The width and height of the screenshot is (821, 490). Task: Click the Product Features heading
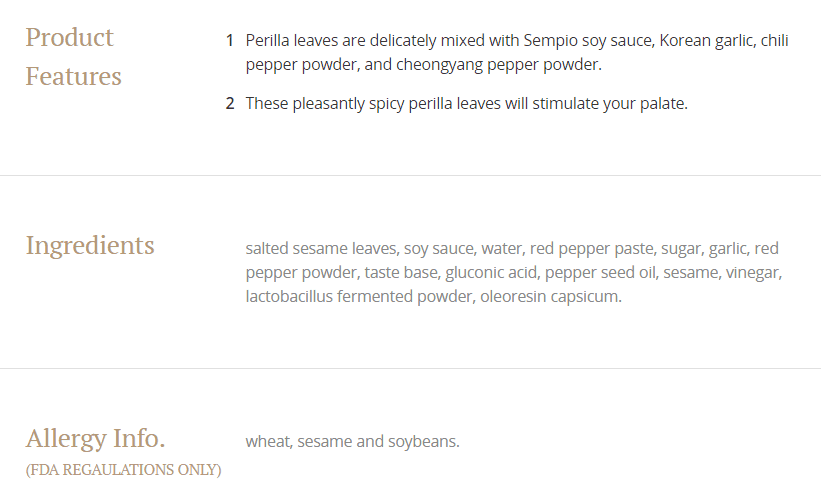(72, 57)
